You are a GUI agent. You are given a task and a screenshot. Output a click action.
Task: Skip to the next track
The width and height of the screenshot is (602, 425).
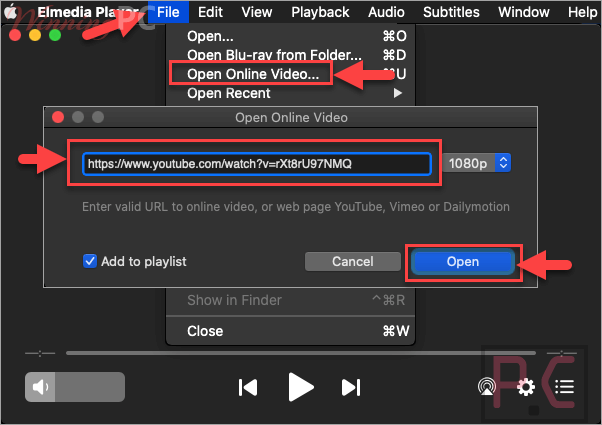pyautogui.click(x=351, y=387)
